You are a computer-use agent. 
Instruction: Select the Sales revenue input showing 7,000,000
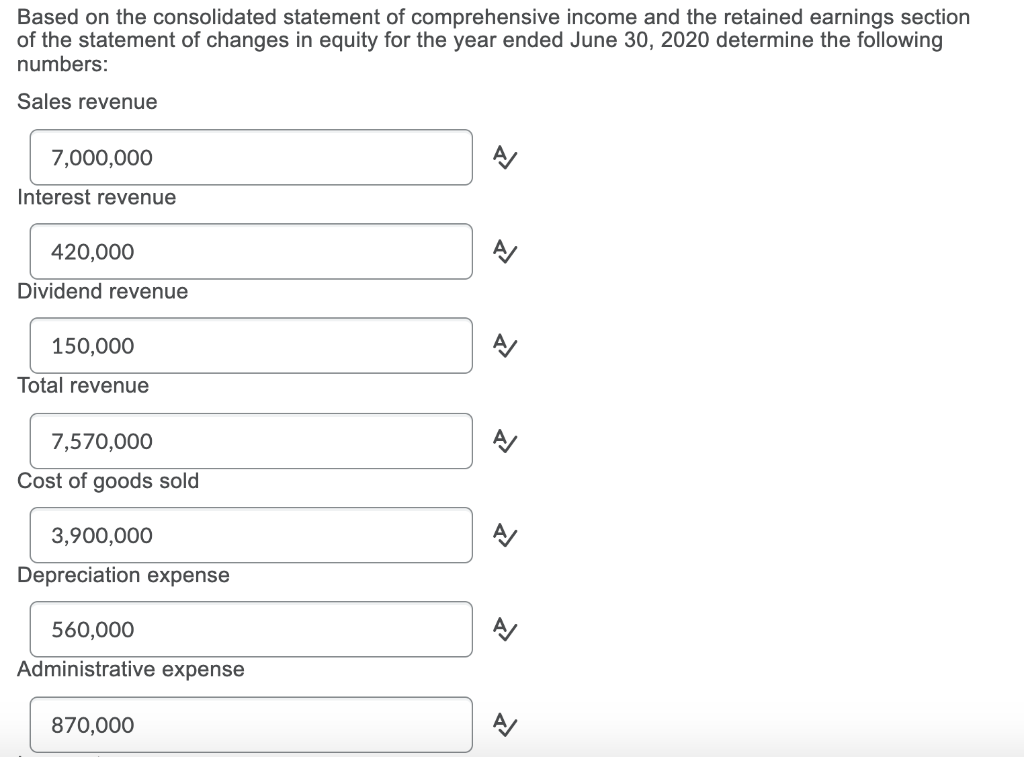[x=251, y=157]
